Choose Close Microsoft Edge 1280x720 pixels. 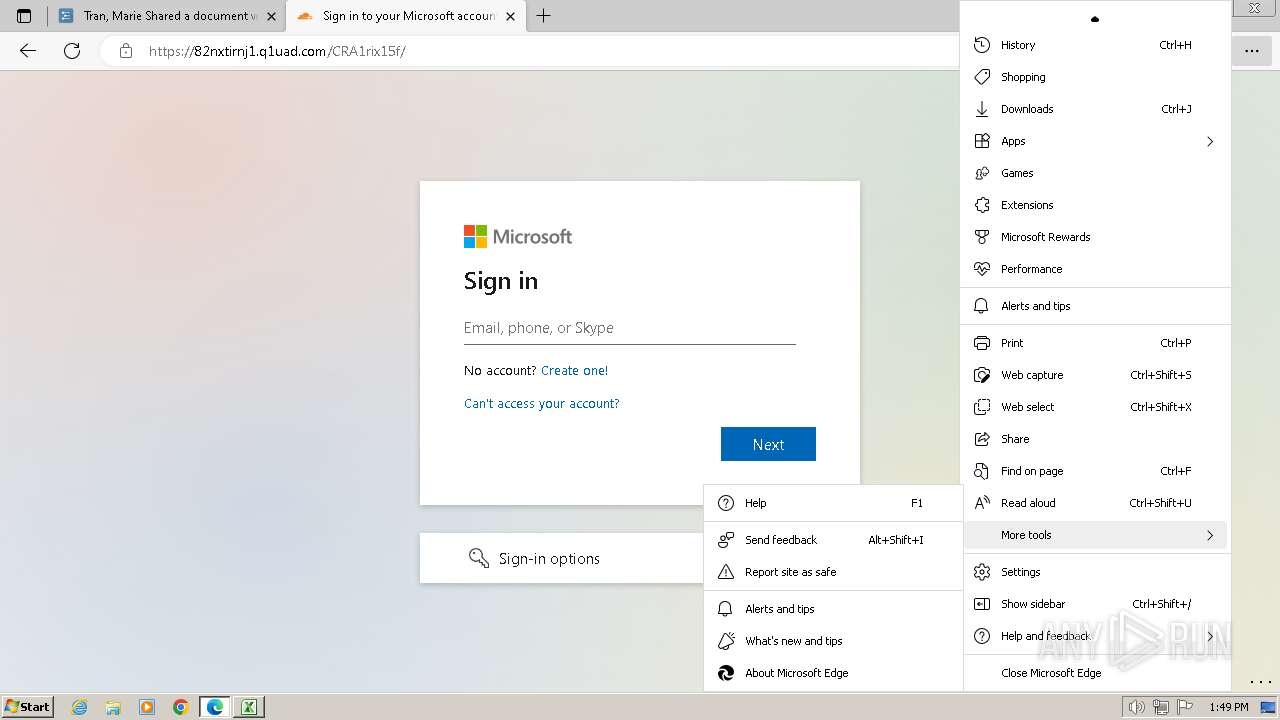pos(1095,673)
